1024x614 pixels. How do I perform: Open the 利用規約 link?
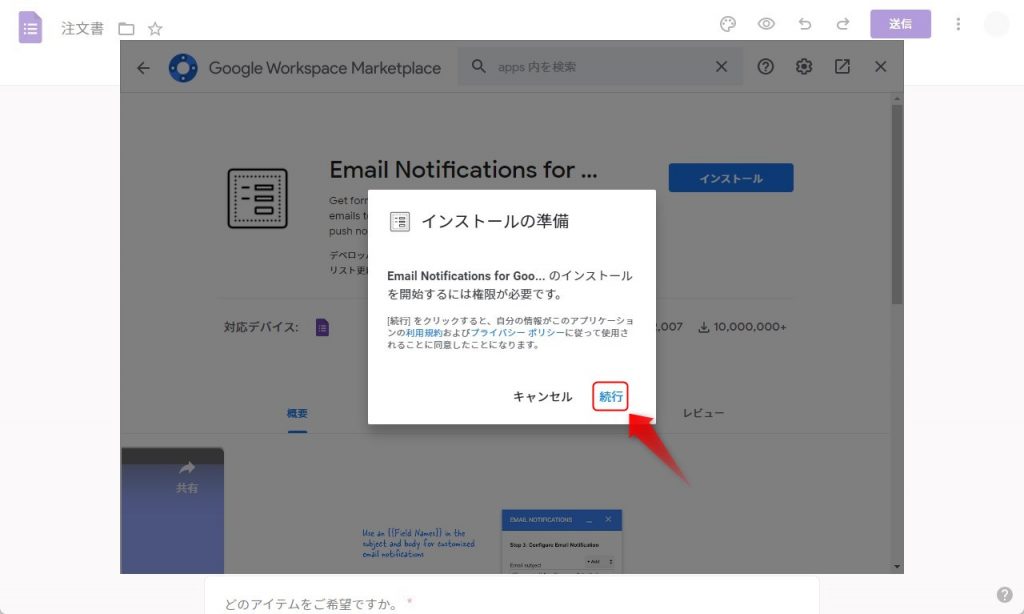[424, 332]
